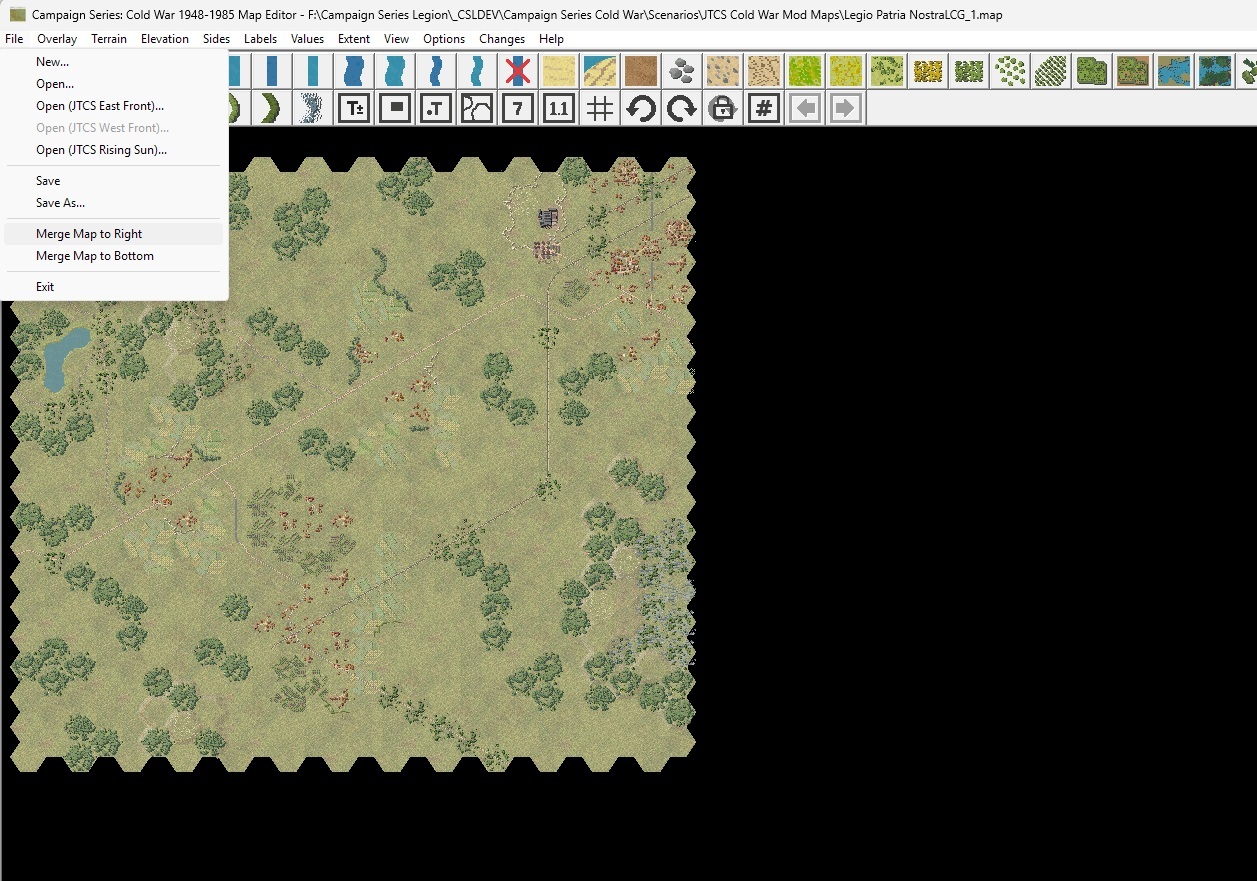
Task: Open the Elevation menu
Action: tap(164, 39)
